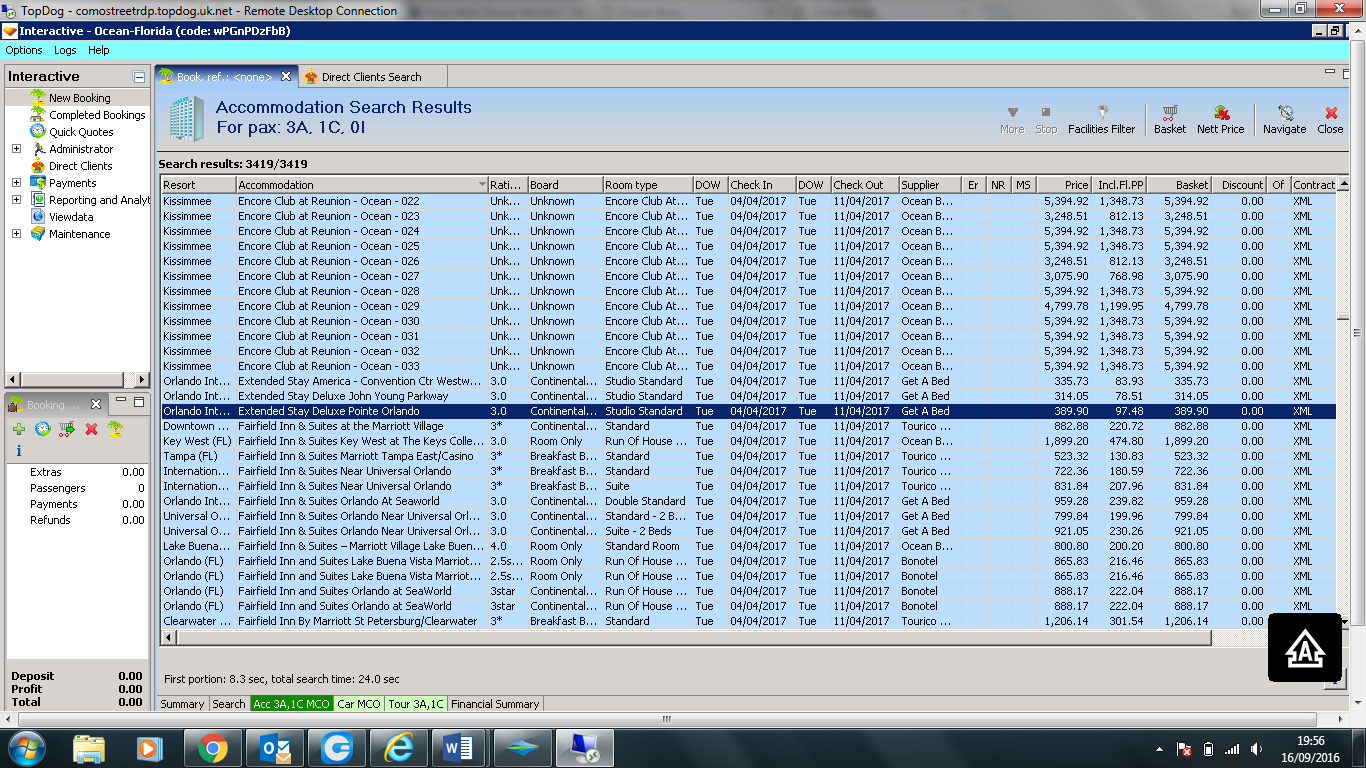Viewport: 1366px width, 768px height.
Task: Click the results list scroll-up arrow
Action: click(1344, 185)
